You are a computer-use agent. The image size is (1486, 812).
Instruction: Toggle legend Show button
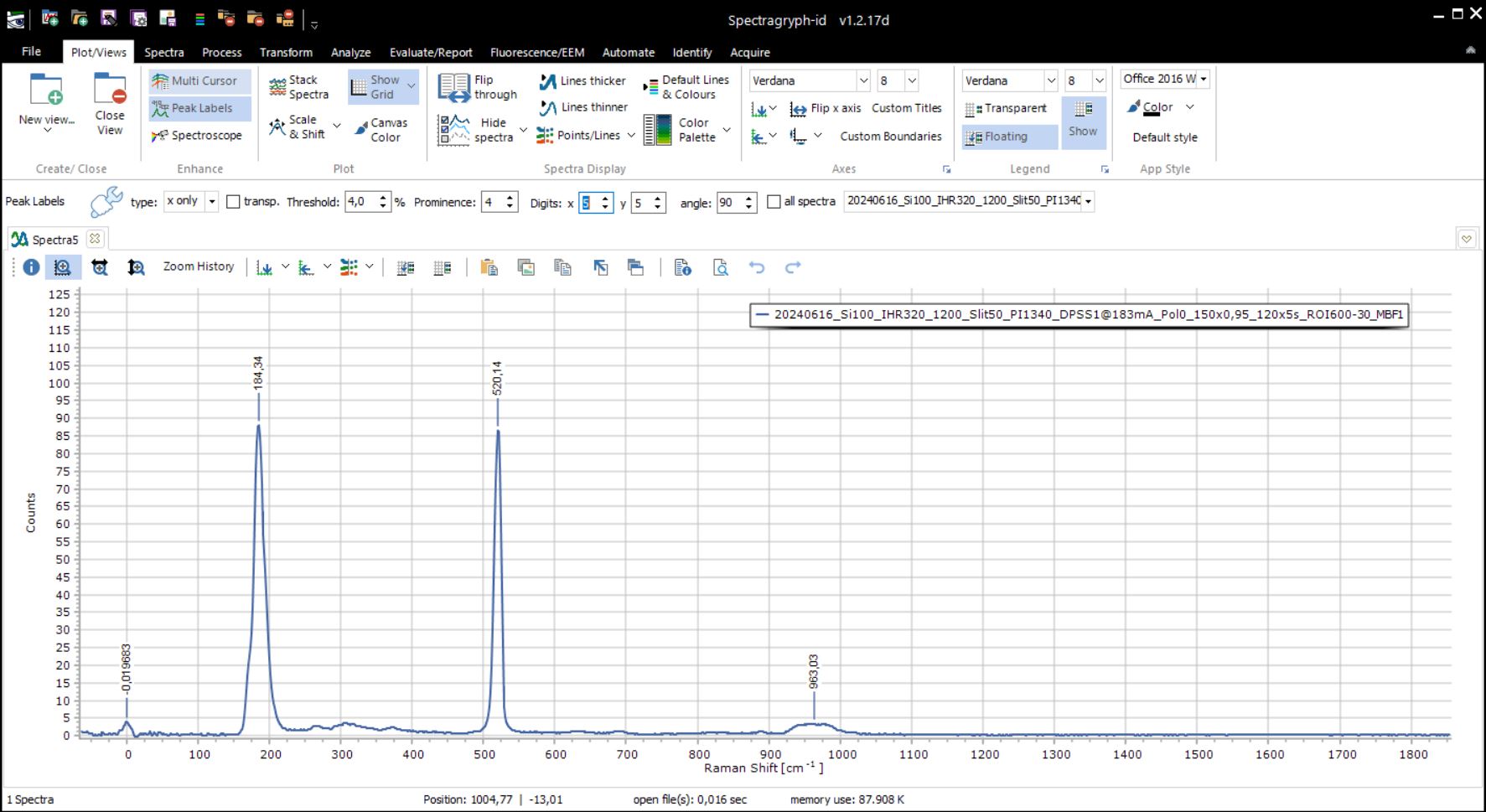click(x=1084, y=122)
